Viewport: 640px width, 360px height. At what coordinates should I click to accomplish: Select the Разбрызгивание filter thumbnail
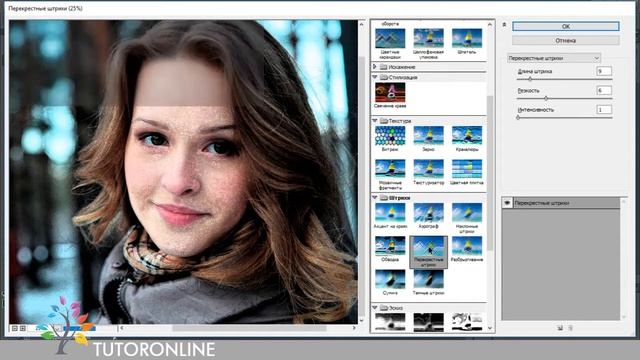pyautogui.click(x=467, y=246)
